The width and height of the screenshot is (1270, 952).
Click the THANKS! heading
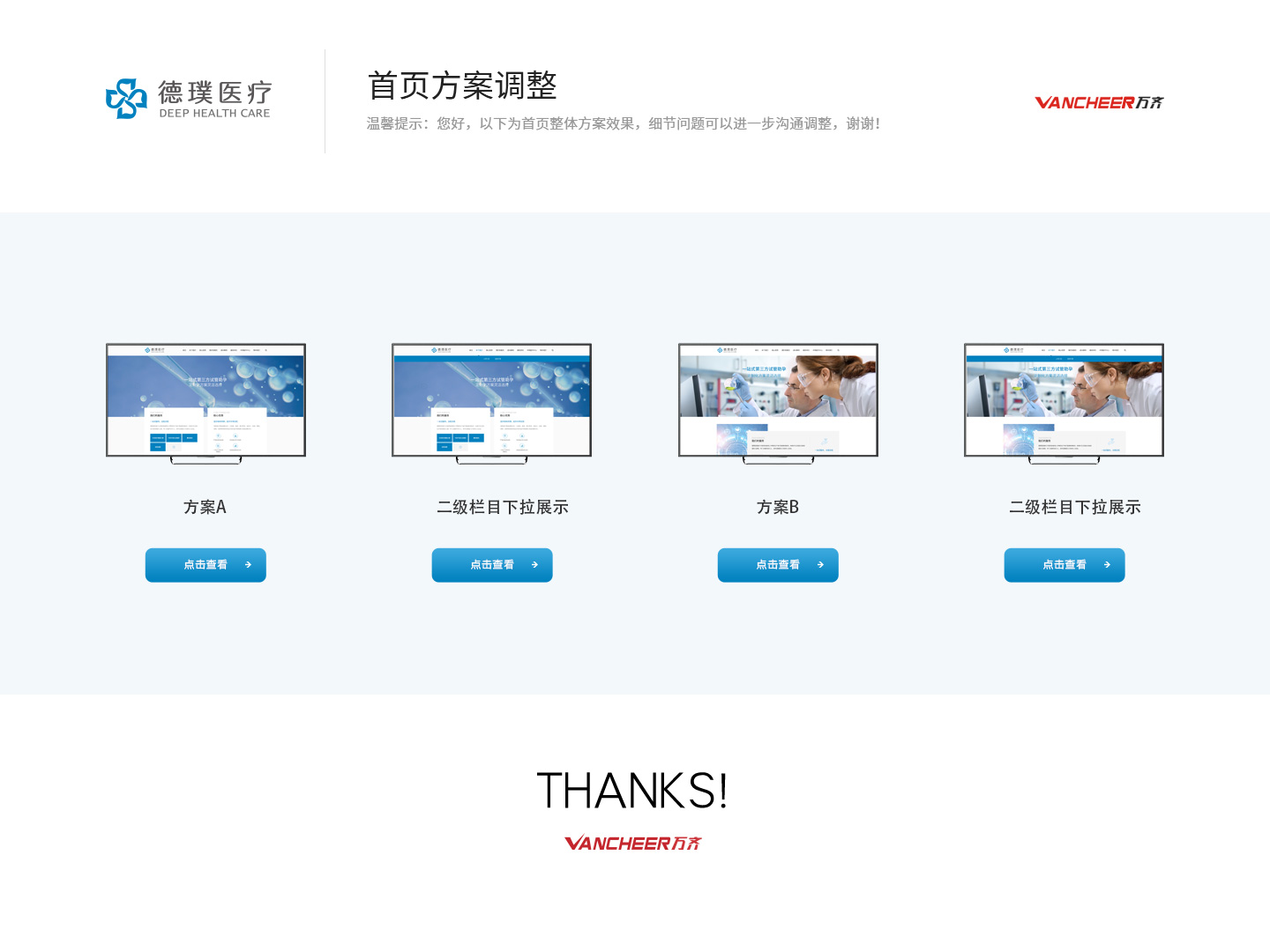[632, 790]
